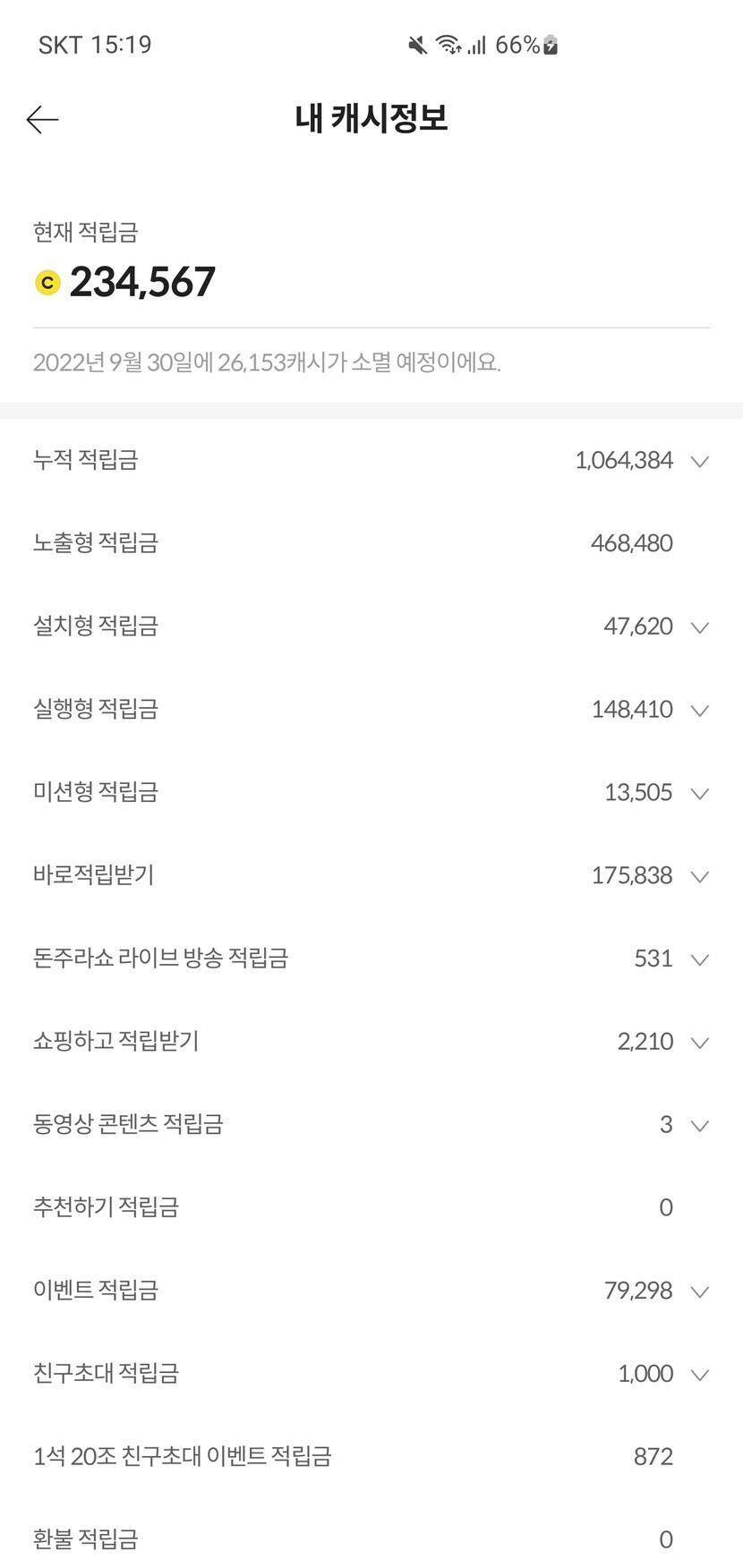Tap the cash expiration notice text

pos(267,362)
